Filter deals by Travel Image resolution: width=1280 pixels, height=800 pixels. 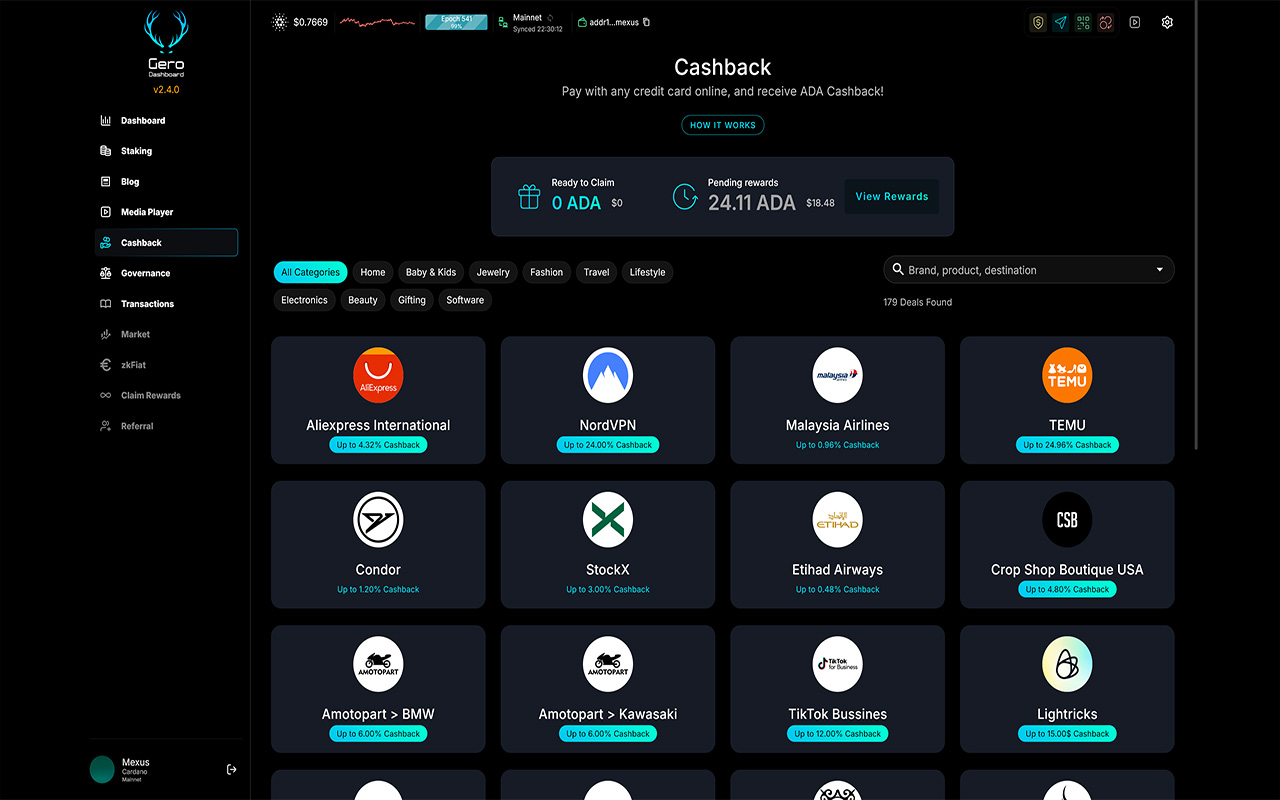[597, 272]
